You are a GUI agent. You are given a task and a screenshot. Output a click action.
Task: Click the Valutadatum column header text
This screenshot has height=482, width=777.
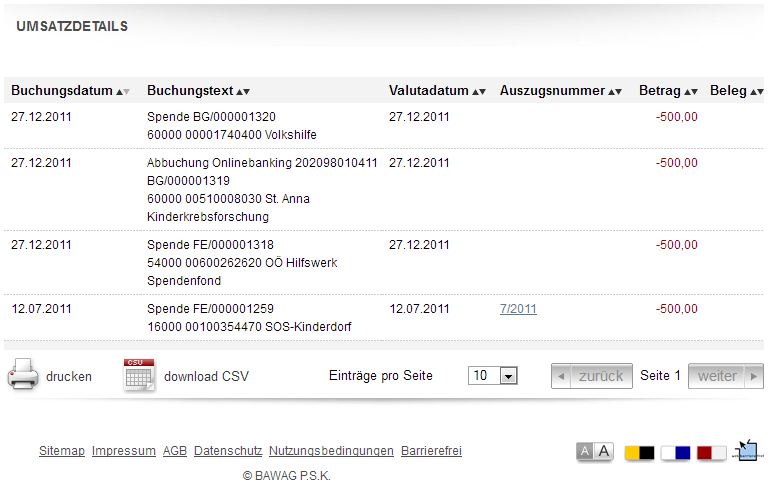tap(429, 91)
